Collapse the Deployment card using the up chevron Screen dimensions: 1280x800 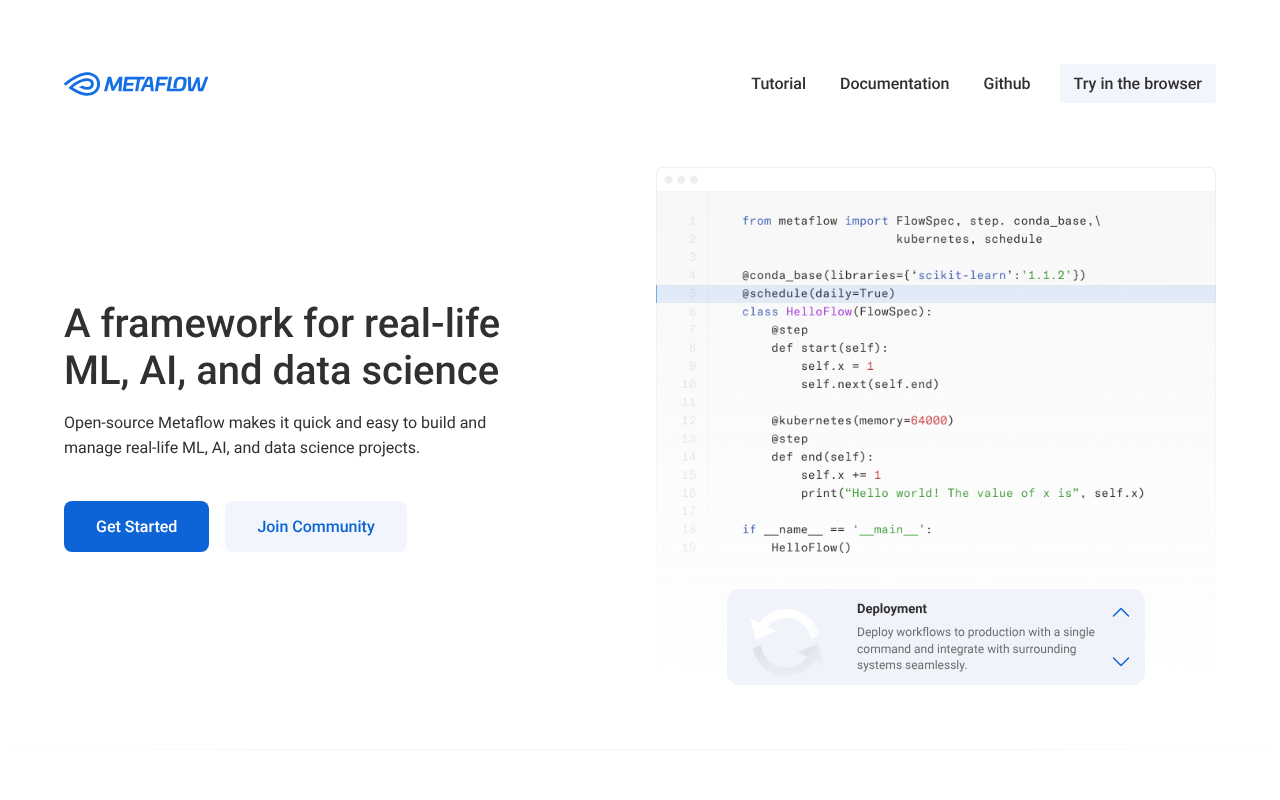click(x=1120, y=612)
